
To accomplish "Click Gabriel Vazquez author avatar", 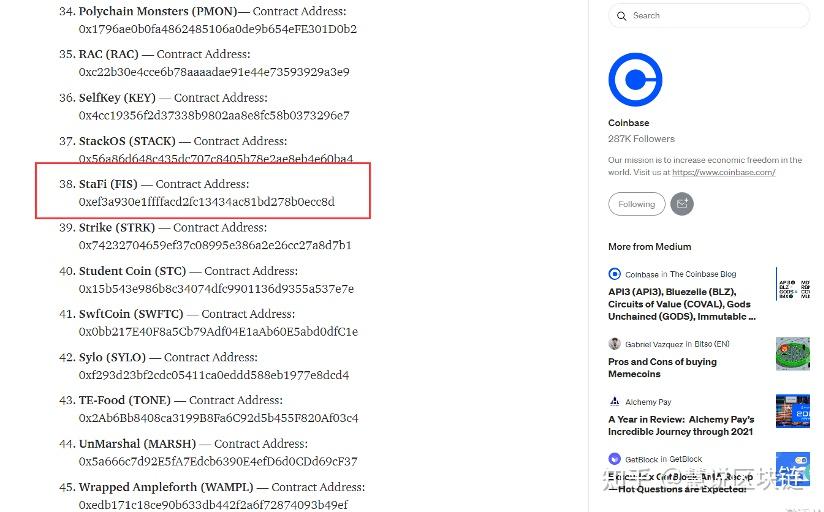I will 614,344.
